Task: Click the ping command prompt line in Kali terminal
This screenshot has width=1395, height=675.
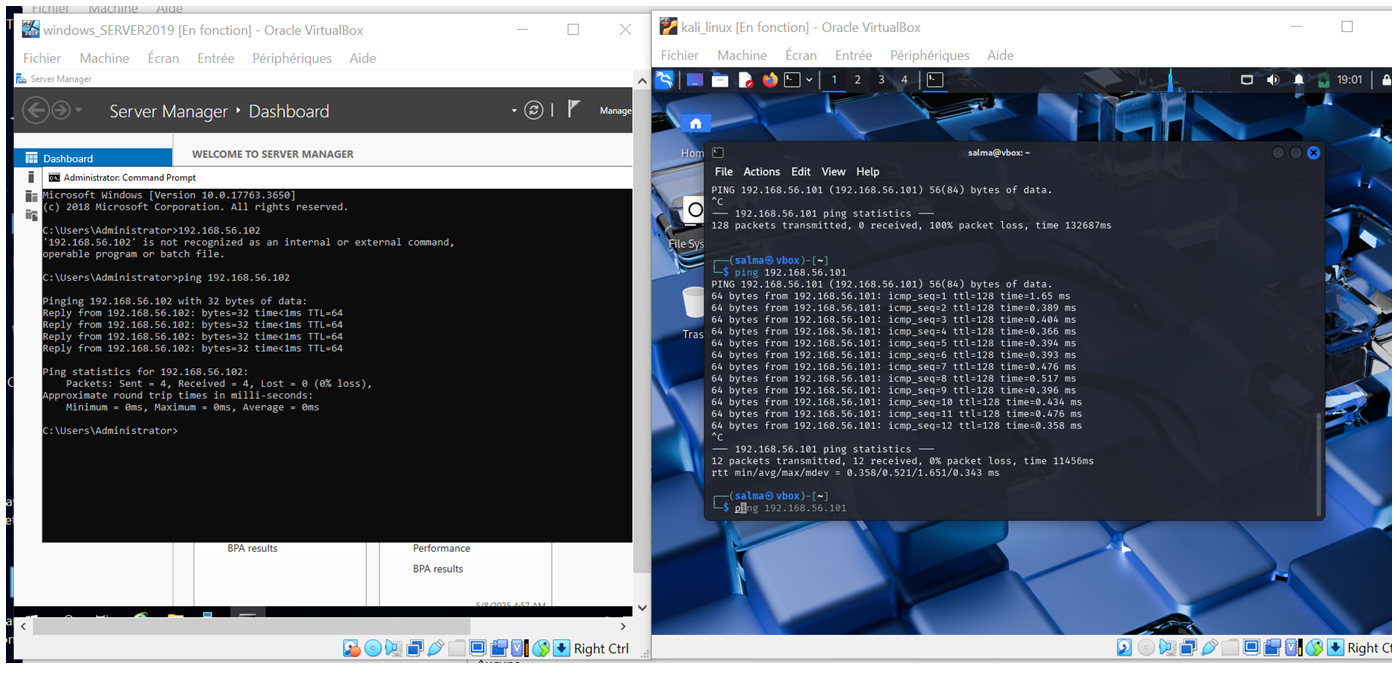Action: pos(790,508)
